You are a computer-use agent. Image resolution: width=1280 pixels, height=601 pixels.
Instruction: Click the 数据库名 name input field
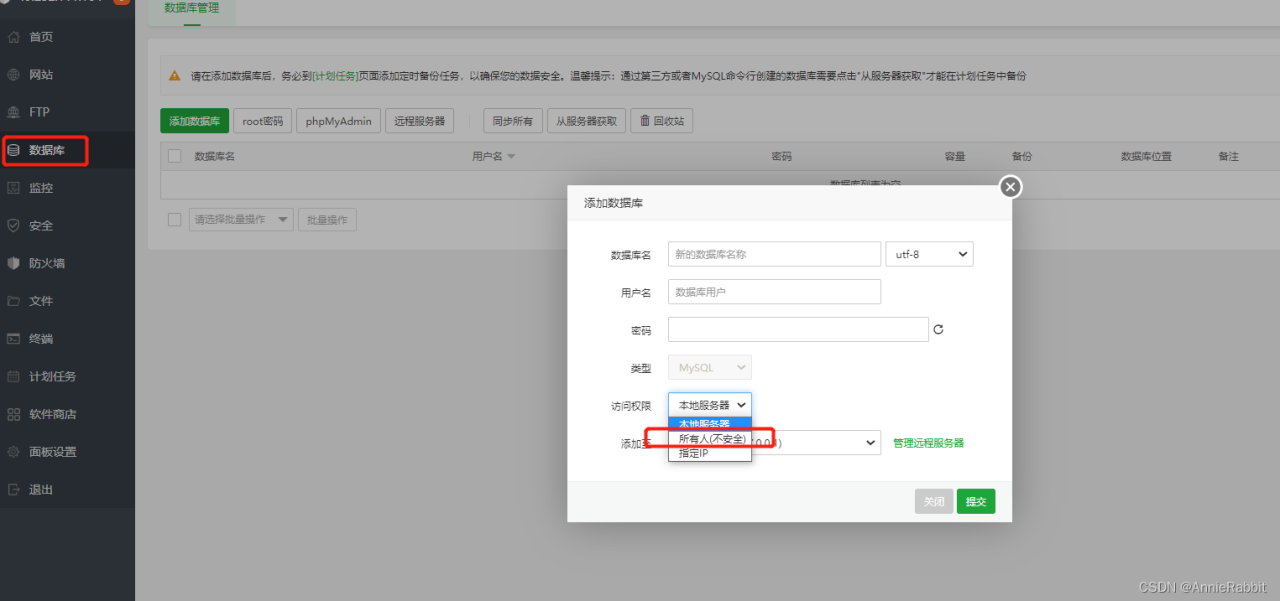tap(774, 253)
